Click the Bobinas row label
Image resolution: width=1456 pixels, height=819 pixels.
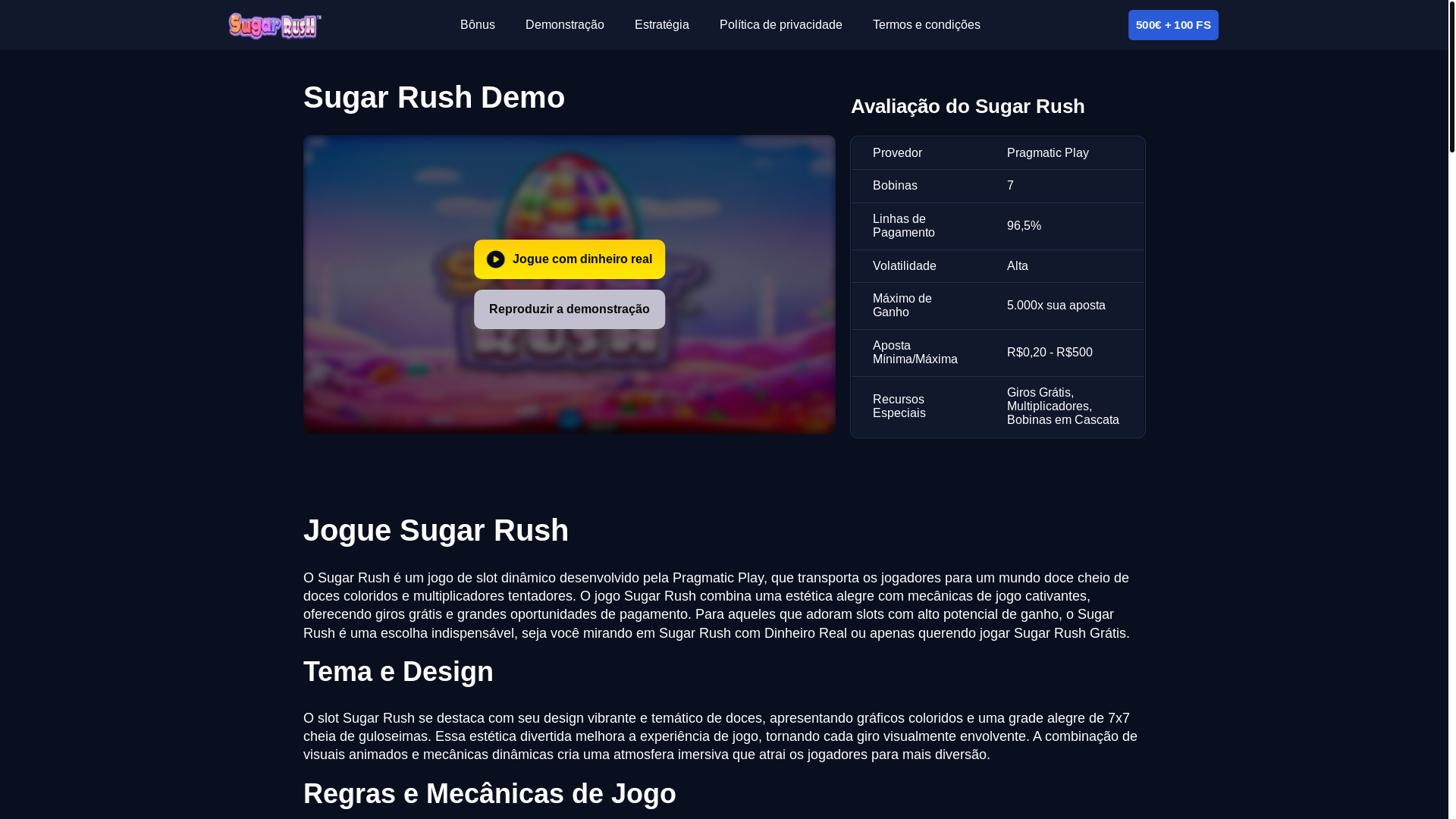(895, 186)
